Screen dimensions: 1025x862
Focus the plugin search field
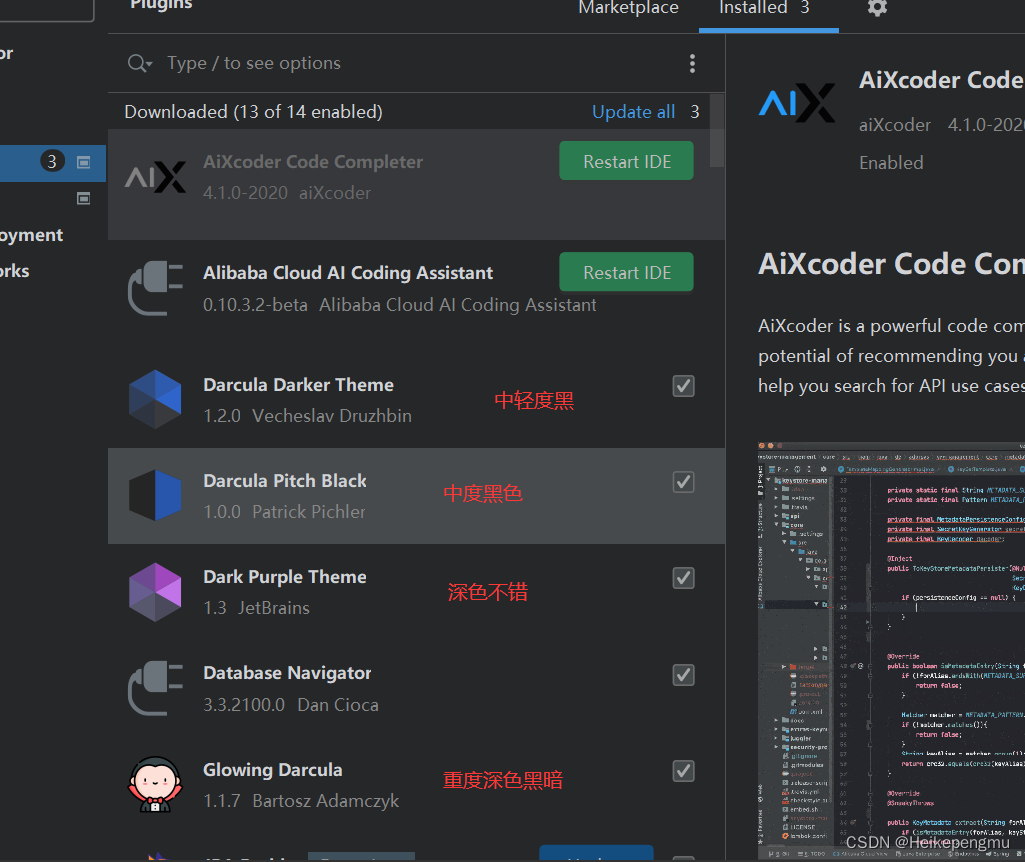coord(418,63)
